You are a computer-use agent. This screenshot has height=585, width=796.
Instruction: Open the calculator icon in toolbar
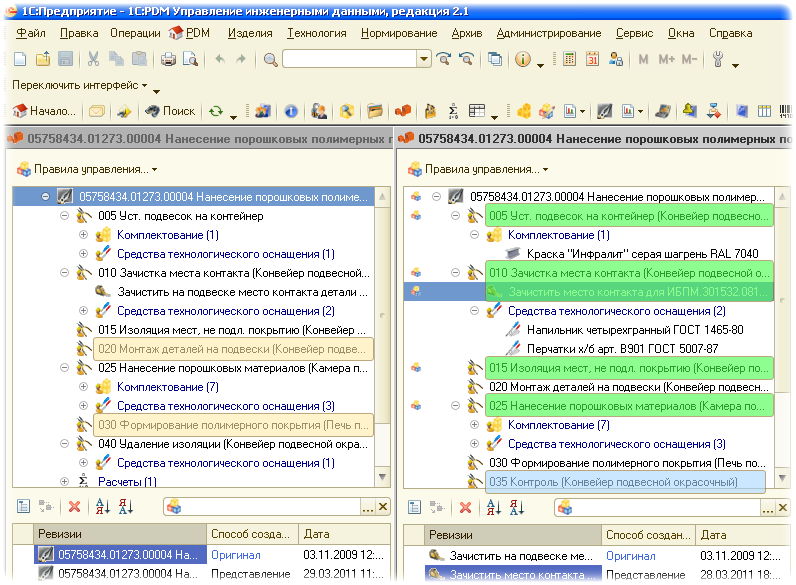click(x=569, y=59)
